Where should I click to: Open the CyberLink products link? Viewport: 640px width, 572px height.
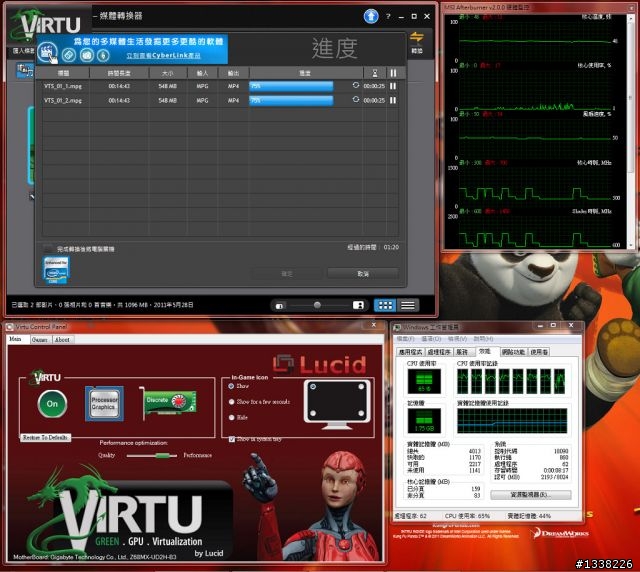(x=163, y=56)
